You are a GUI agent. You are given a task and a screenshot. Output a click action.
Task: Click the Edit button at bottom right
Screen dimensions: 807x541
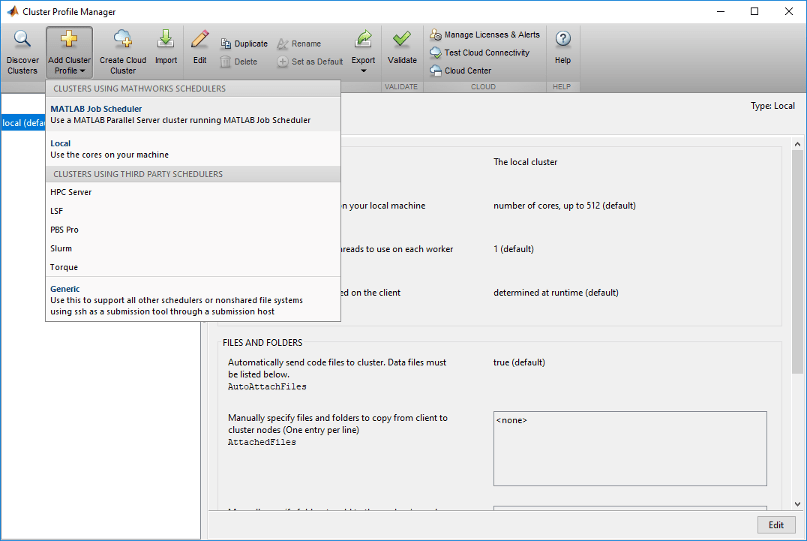pos(776,525)
